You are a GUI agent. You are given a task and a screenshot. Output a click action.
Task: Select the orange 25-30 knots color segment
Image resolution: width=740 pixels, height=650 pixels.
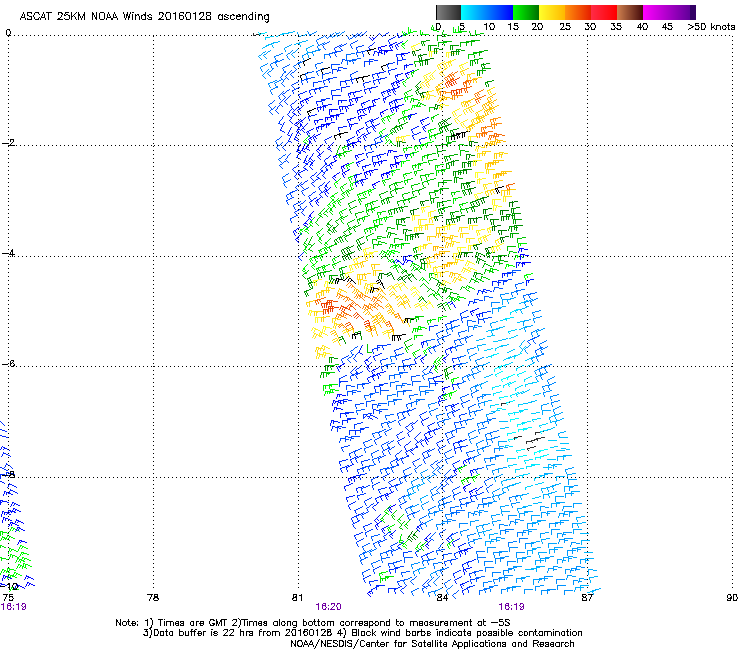point(578,12)
